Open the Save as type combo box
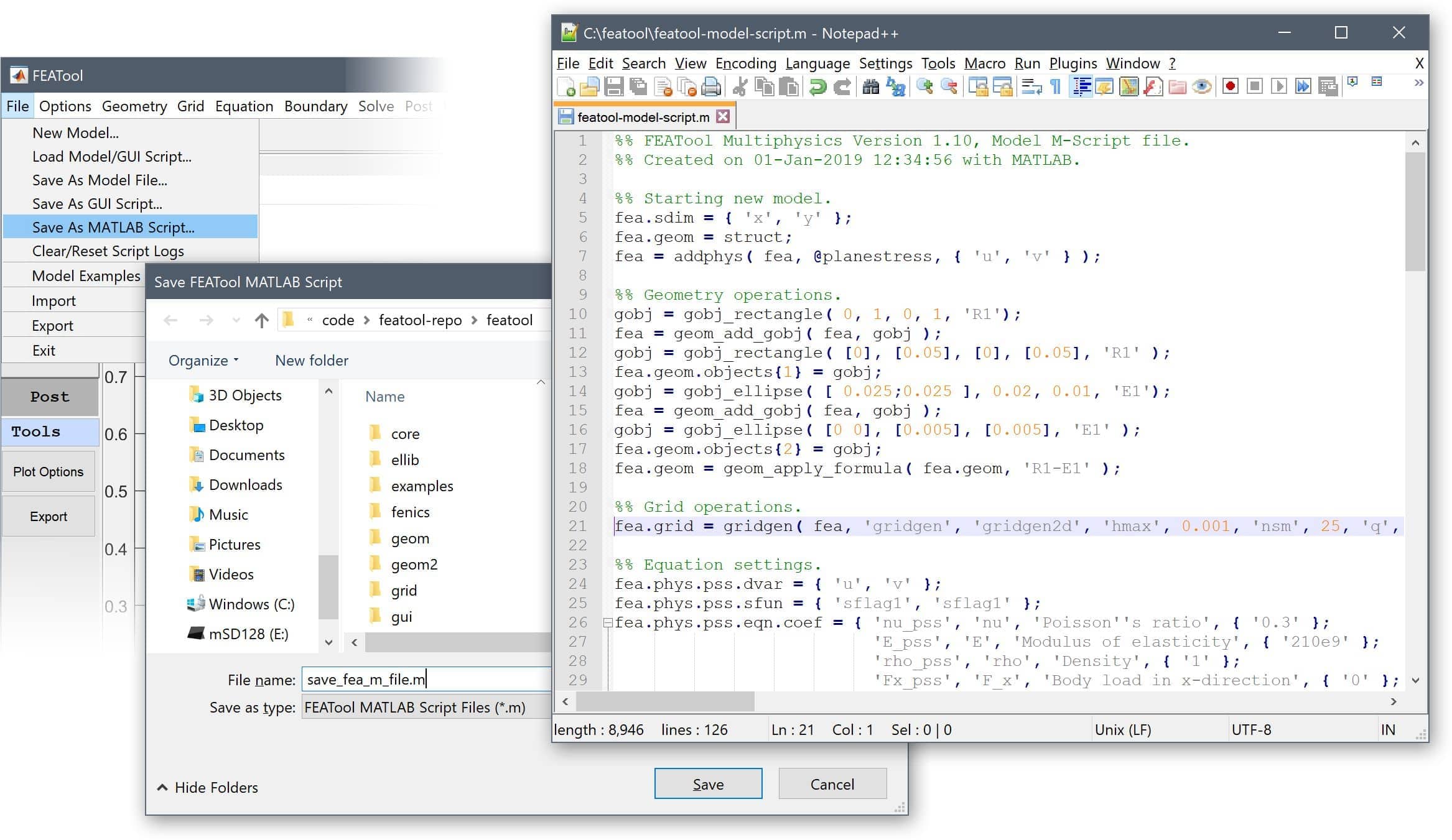Viewport: 1452px width, 840px height. (x=427, y=708)
